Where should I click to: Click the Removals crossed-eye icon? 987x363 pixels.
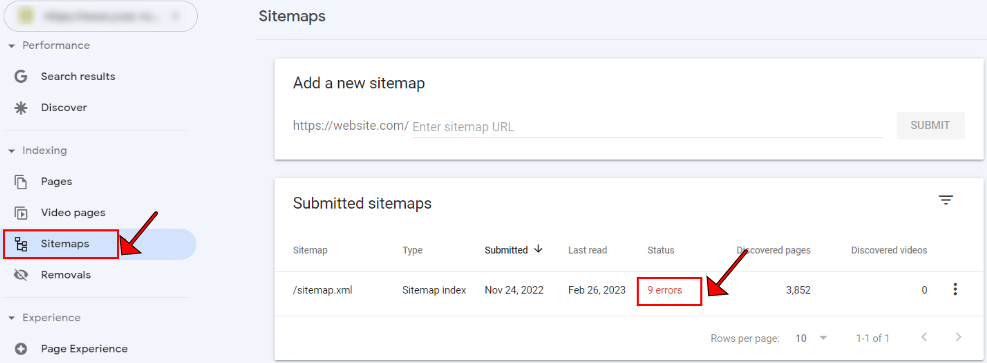(21, 275)
